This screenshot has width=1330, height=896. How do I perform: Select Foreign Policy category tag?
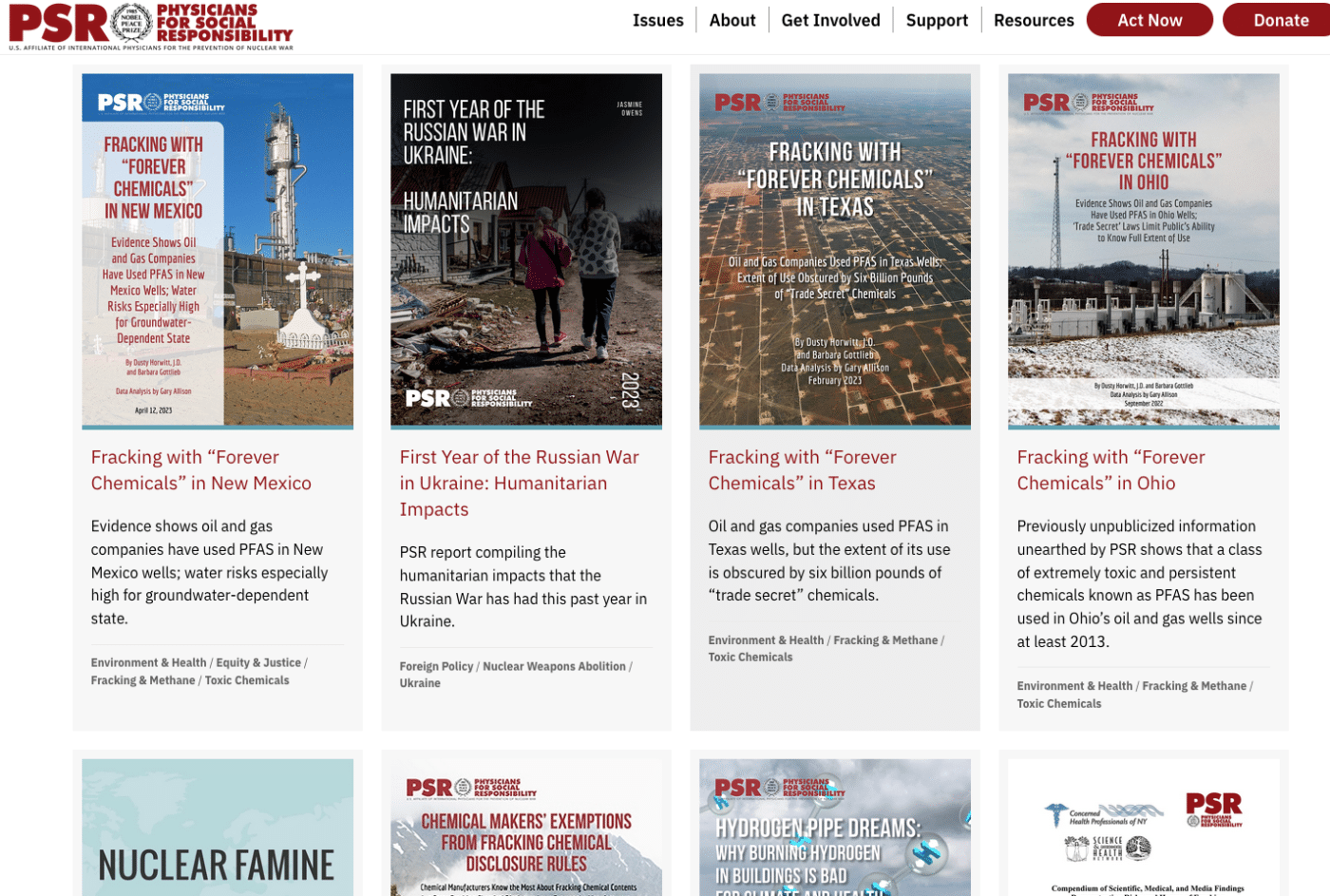[436, 667]
